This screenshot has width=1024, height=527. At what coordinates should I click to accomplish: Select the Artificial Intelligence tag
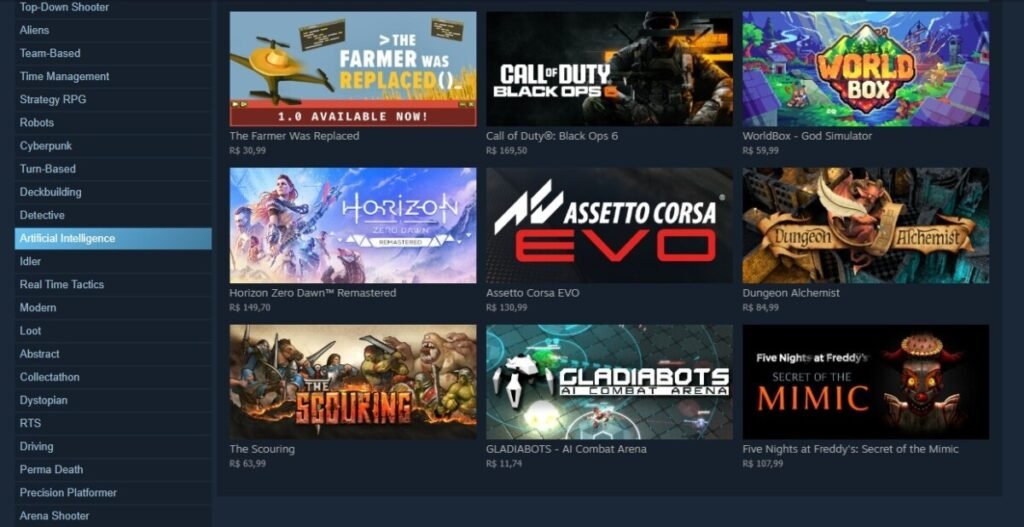click(113, 238)
